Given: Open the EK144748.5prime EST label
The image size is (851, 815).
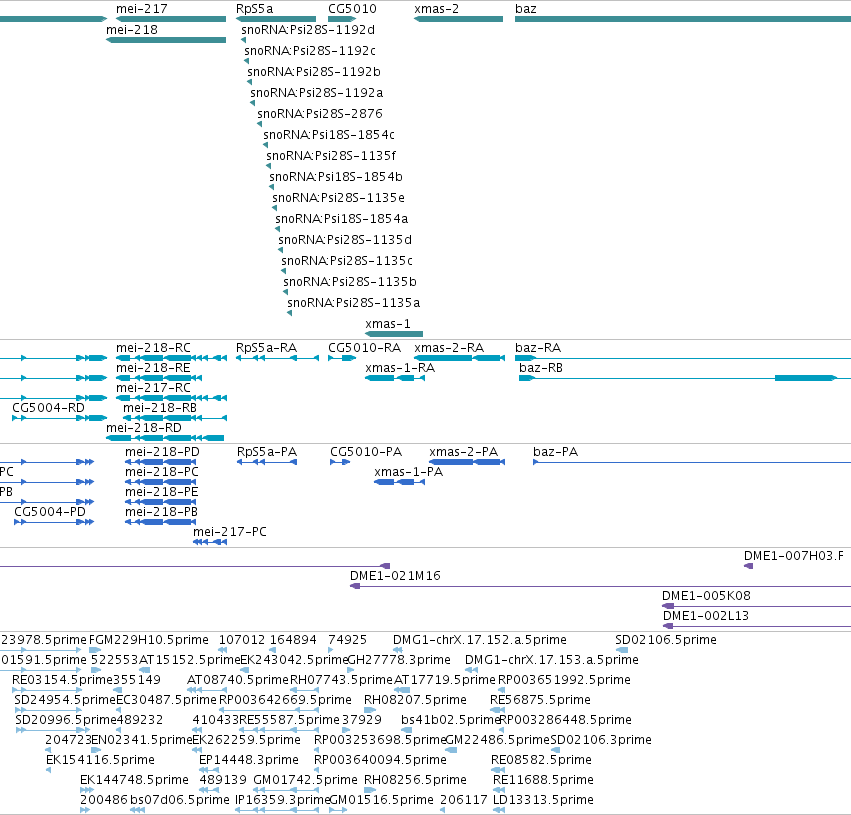Looking at the screenshot, I should 135,780.
